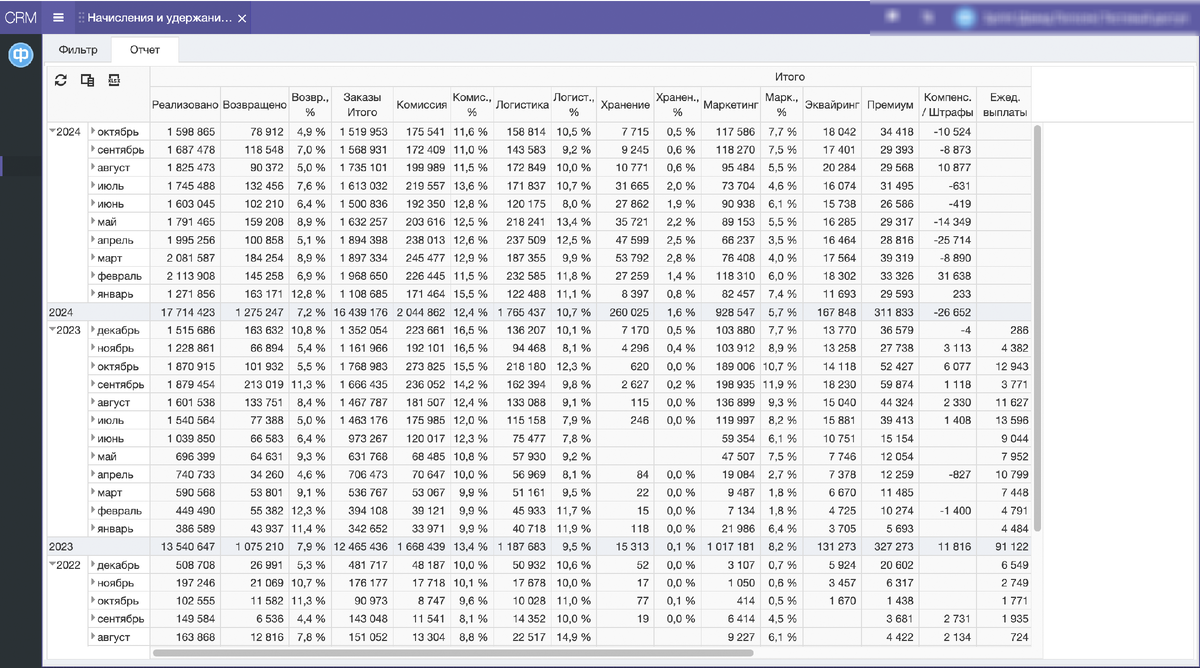
Task: Expand the октябрь row under 2024
Action: point(93,132)
